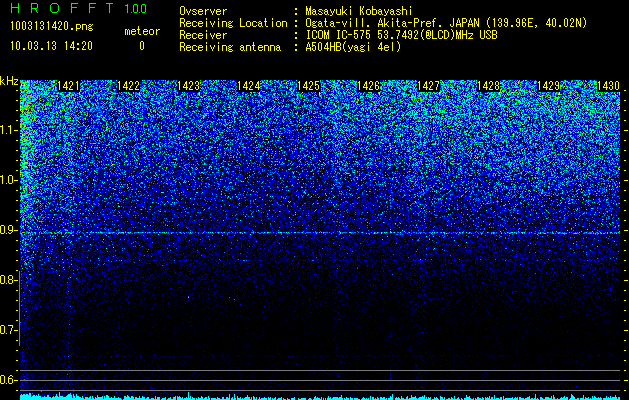This screenshot has height=400, width=629.
Task: Click the 1426 time marker
Action: [x=369, y=86]
